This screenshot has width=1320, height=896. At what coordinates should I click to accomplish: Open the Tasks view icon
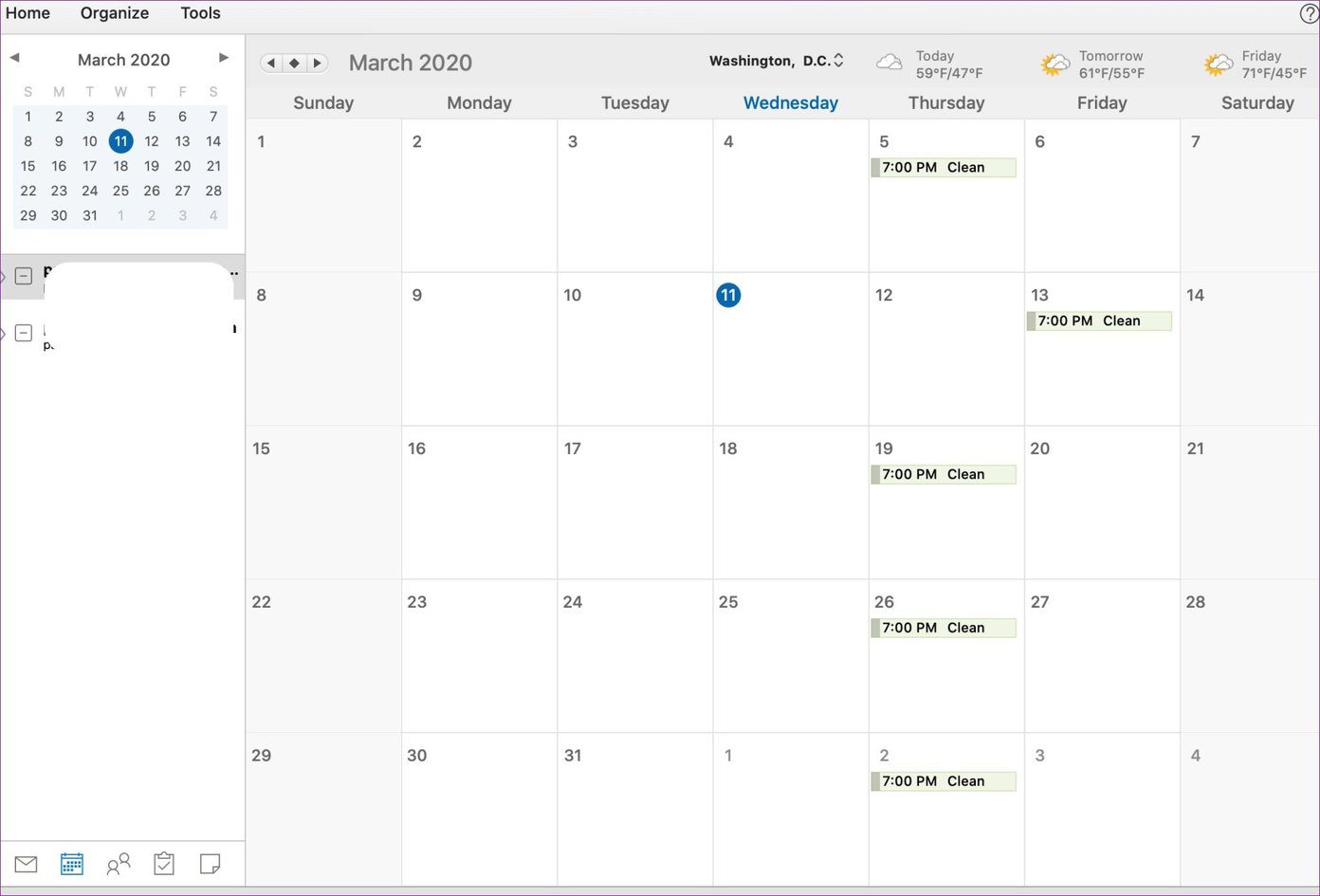[164, 864]
